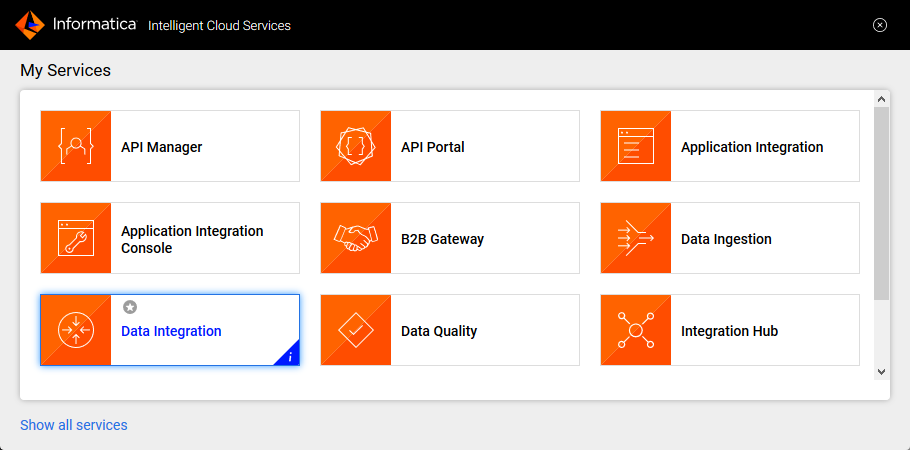Click the scroll down arrow in services list
This screenshot has height=450, width=910.
pos(881,371)
